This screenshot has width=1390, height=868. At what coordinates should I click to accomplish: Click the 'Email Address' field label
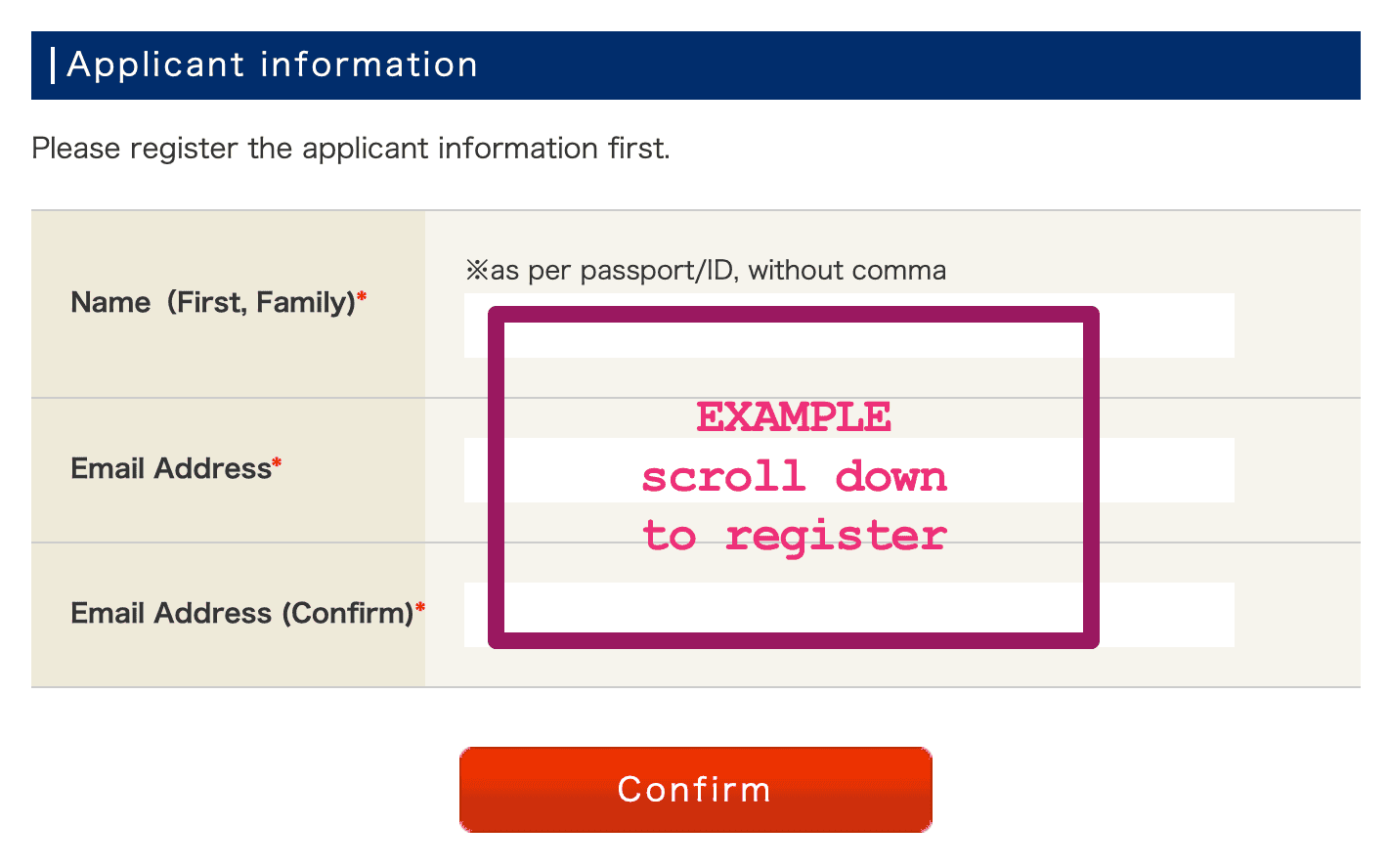(x=170, y=469)
